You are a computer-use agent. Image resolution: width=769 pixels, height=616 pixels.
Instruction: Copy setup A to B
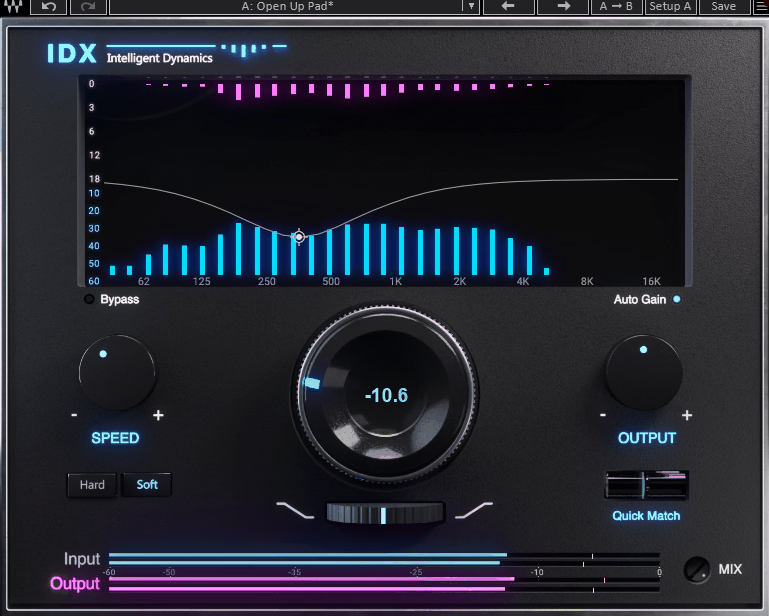(x=616, y=6)
